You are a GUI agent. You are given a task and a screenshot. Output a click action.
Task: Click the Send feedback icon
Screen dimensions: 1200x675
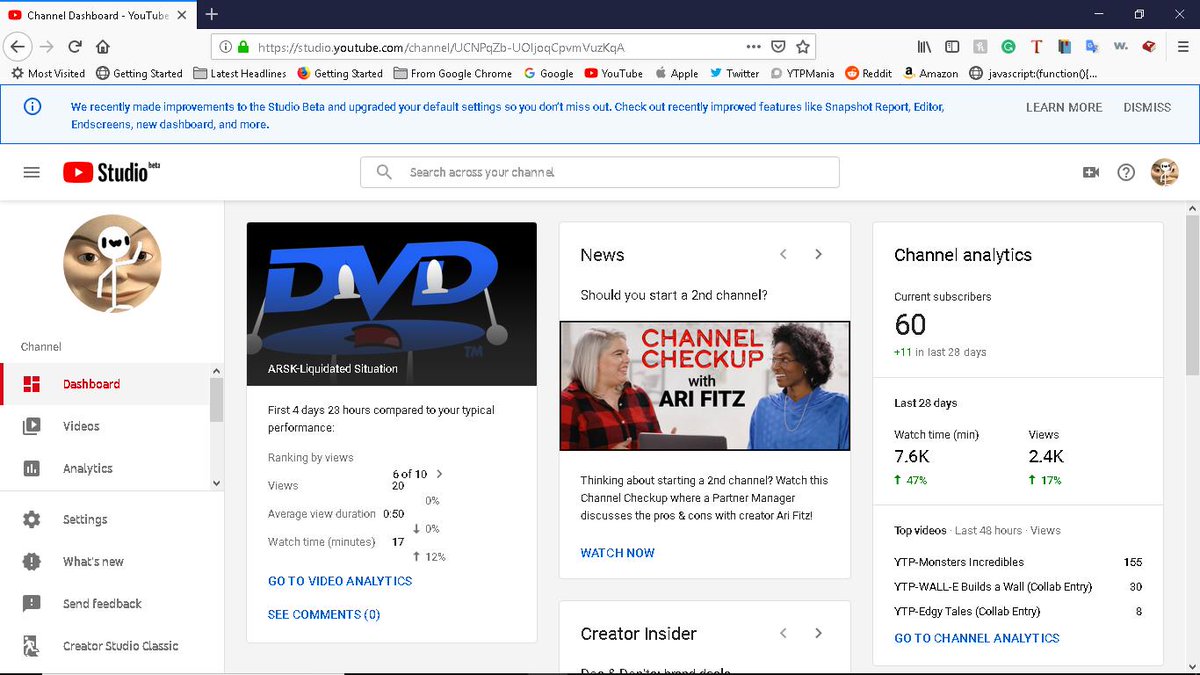tap(32, 604)
